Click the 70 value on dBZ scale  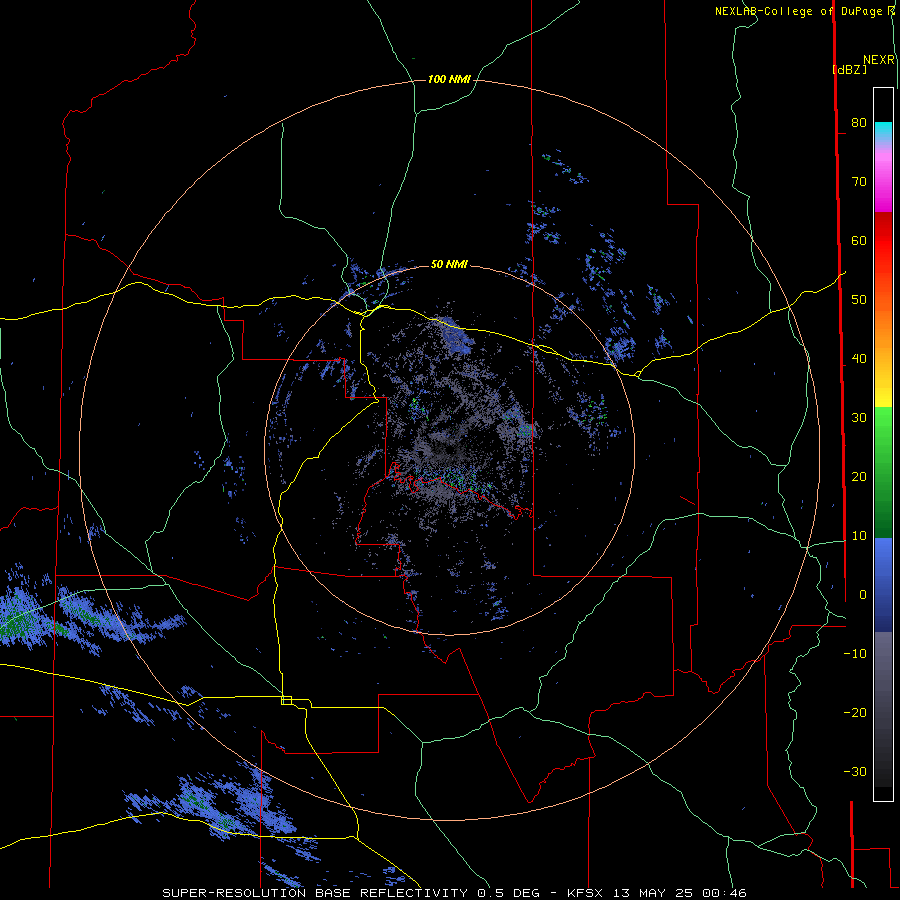click(859, 182)
